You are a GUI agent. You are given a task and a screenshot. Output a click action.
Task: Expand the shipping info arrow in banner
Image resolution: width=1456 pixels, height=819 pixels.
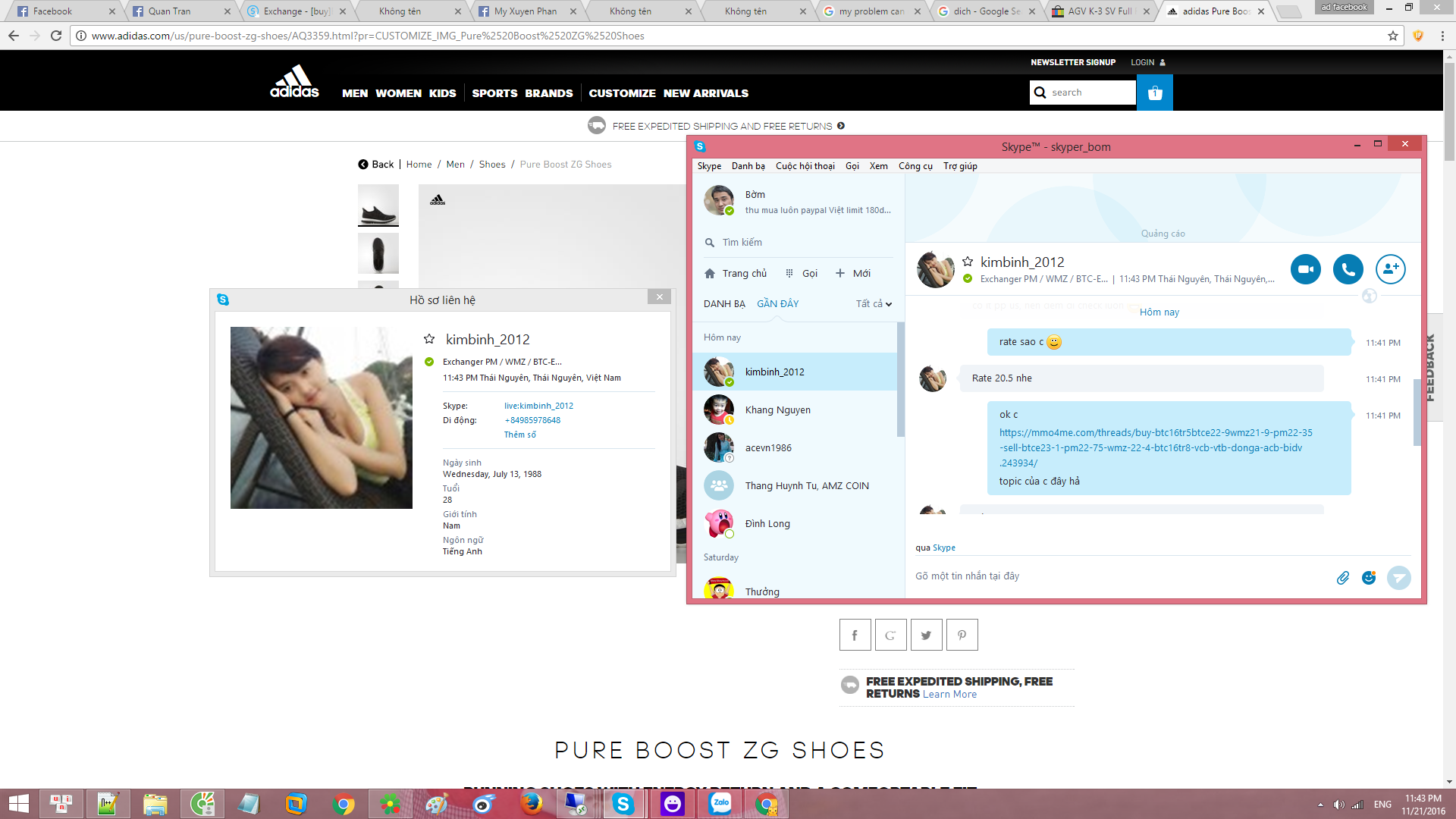841,126
